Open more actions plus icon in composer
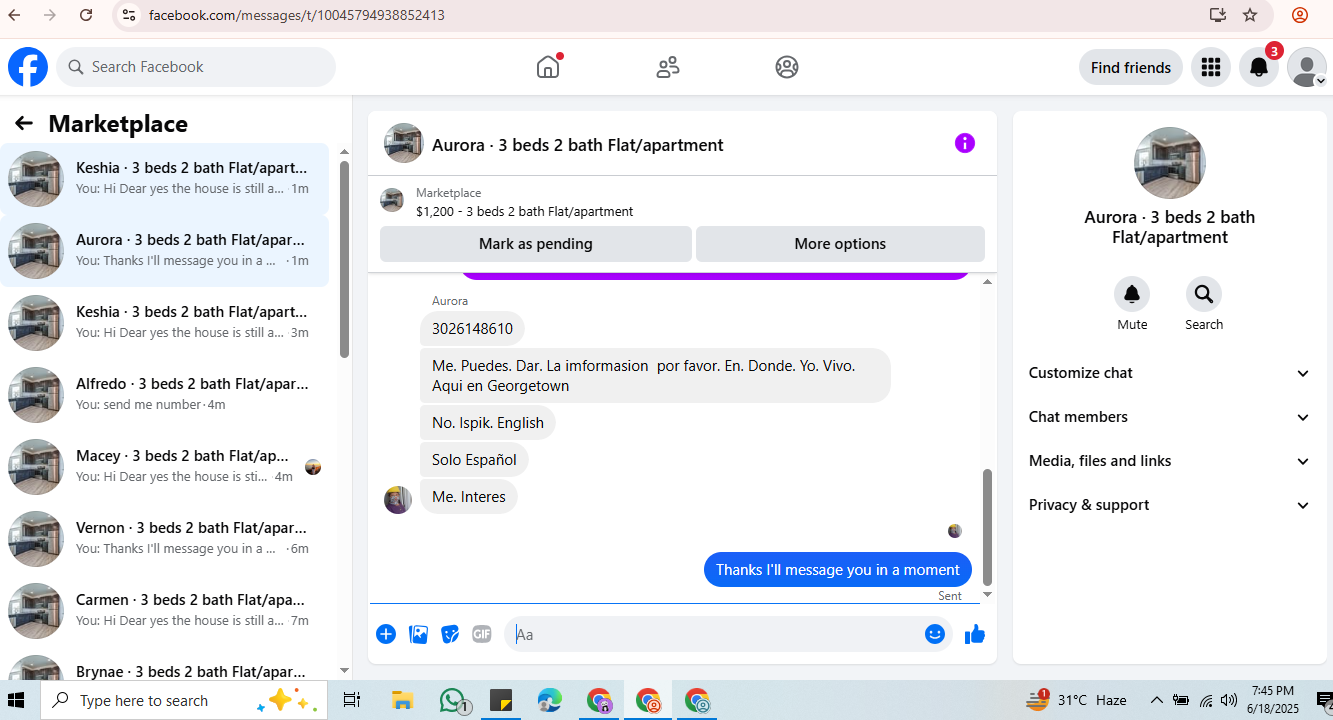Screen dimensions: 1333x720 click(386, 634)
